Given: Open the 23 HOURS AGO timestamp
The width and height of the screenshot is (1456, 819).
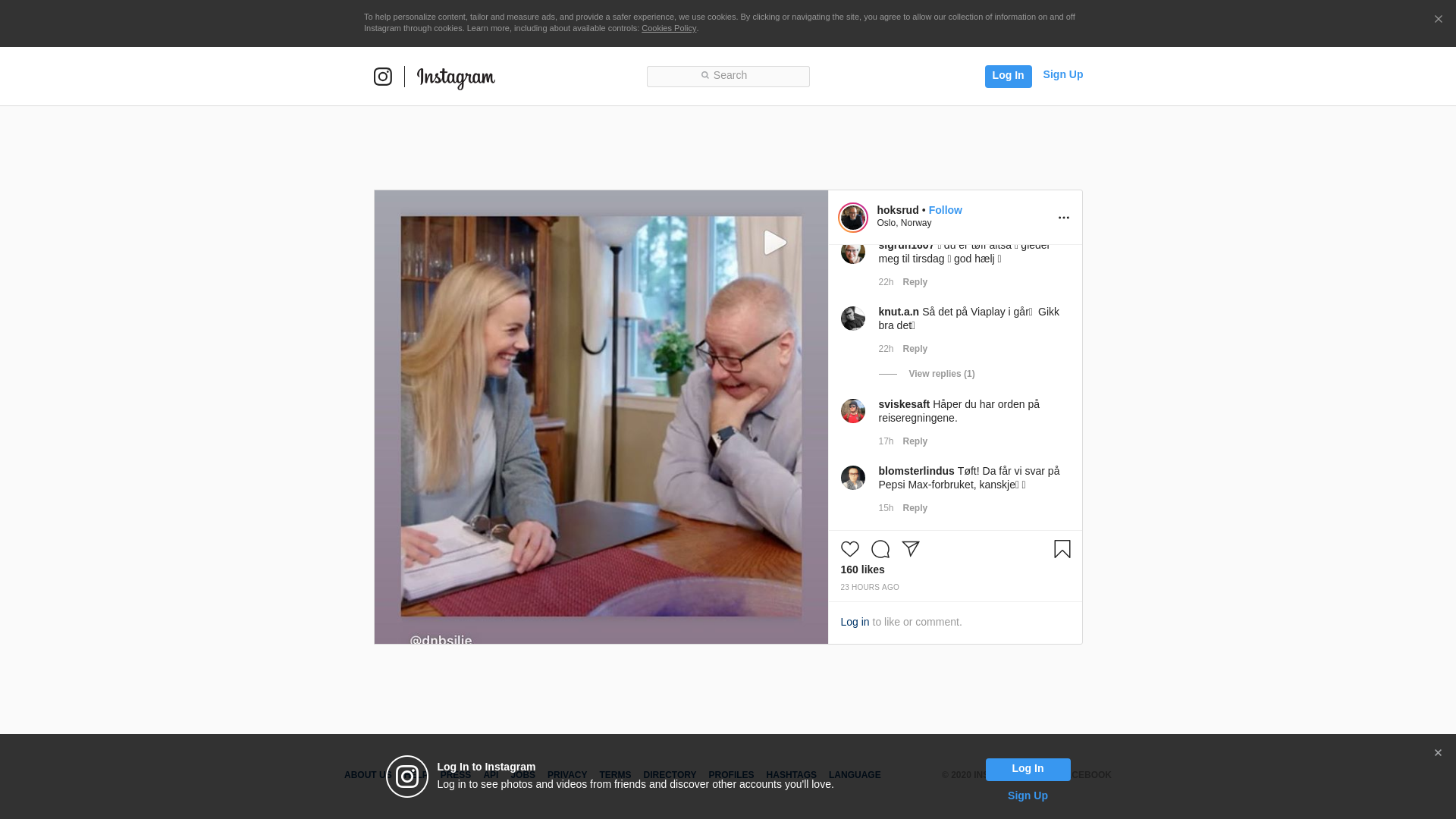Looking at the screenshot, I should tap(870, 588).
